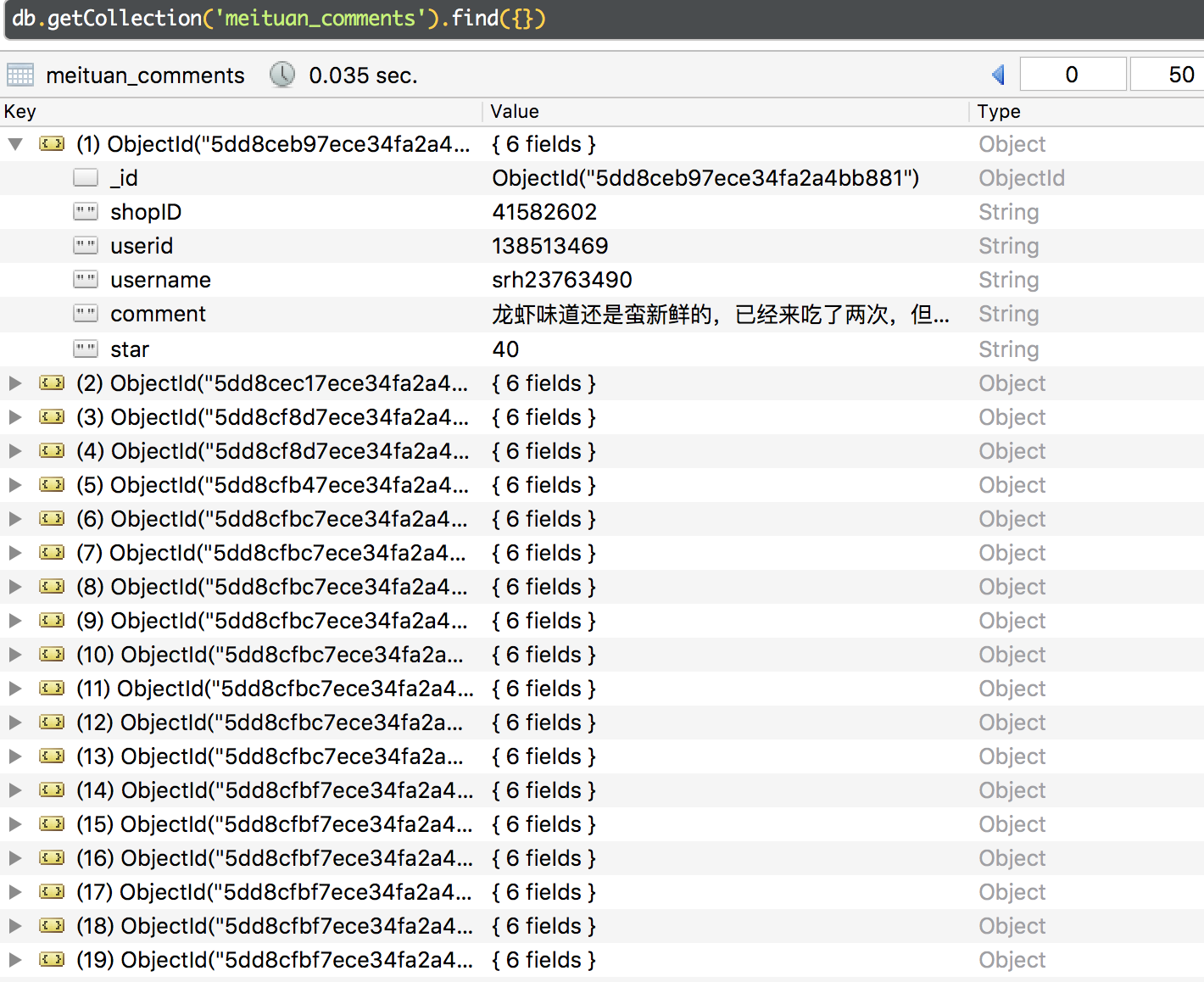1204x982 pixels.
Task: Click the object icon of document (4)
Action: [x=52, y=451]
